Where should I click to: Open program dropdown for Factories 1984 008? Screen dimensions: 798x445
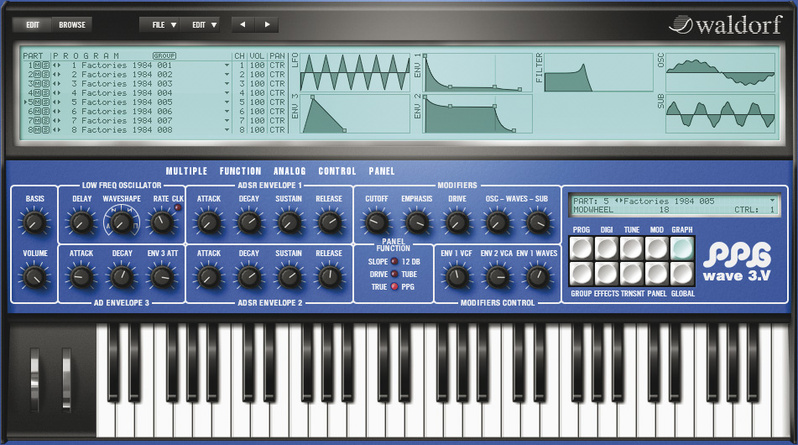click(227, 130)
